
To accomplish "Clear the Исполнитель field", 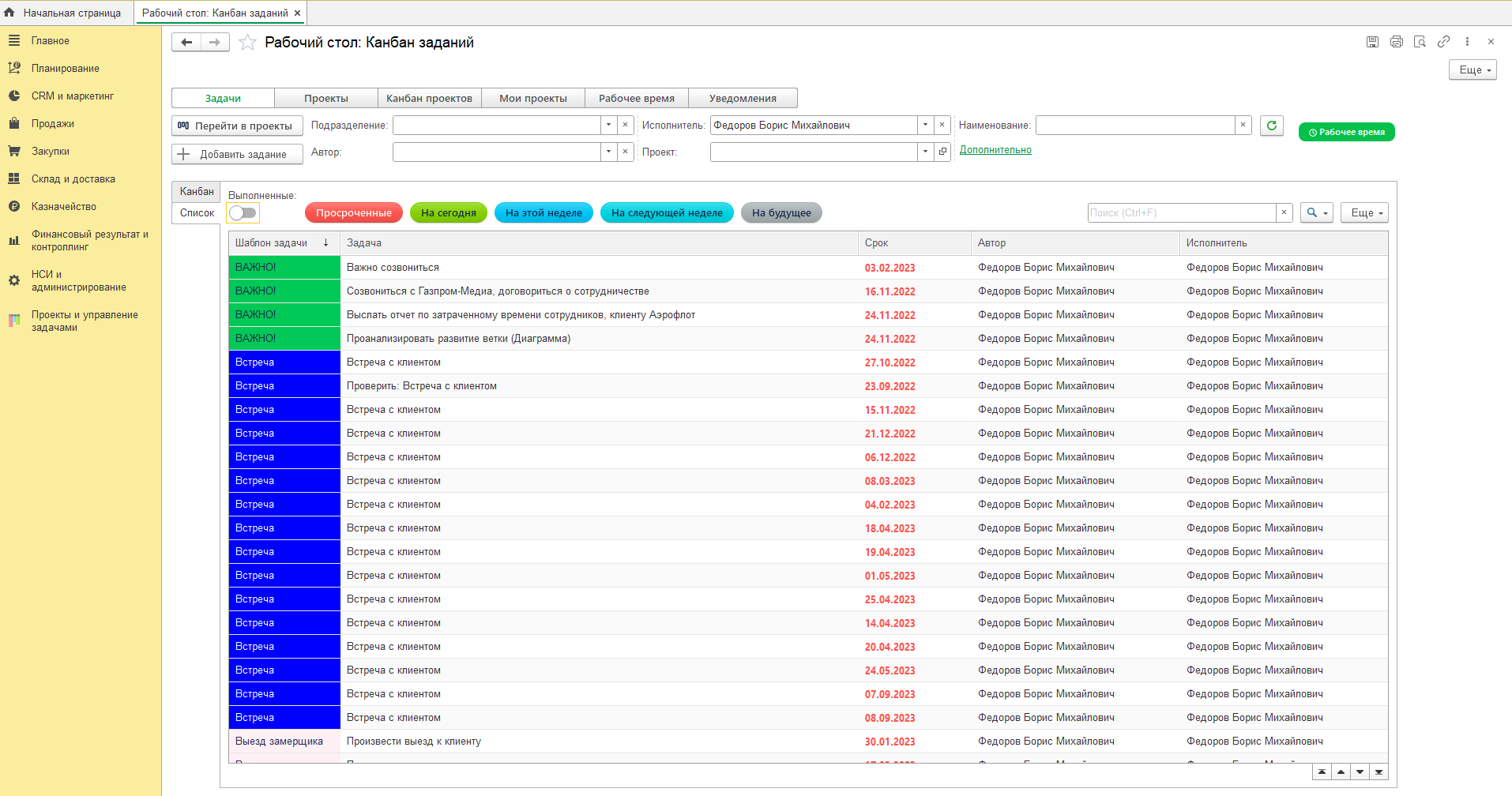I will (942, 125).
